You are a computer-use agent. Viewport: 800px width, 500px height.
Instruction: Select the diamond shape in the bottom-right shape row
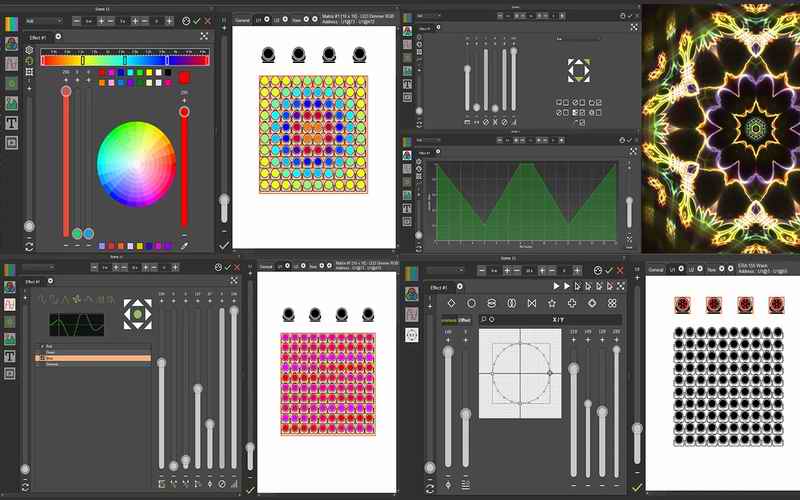(x=450, y=303)
